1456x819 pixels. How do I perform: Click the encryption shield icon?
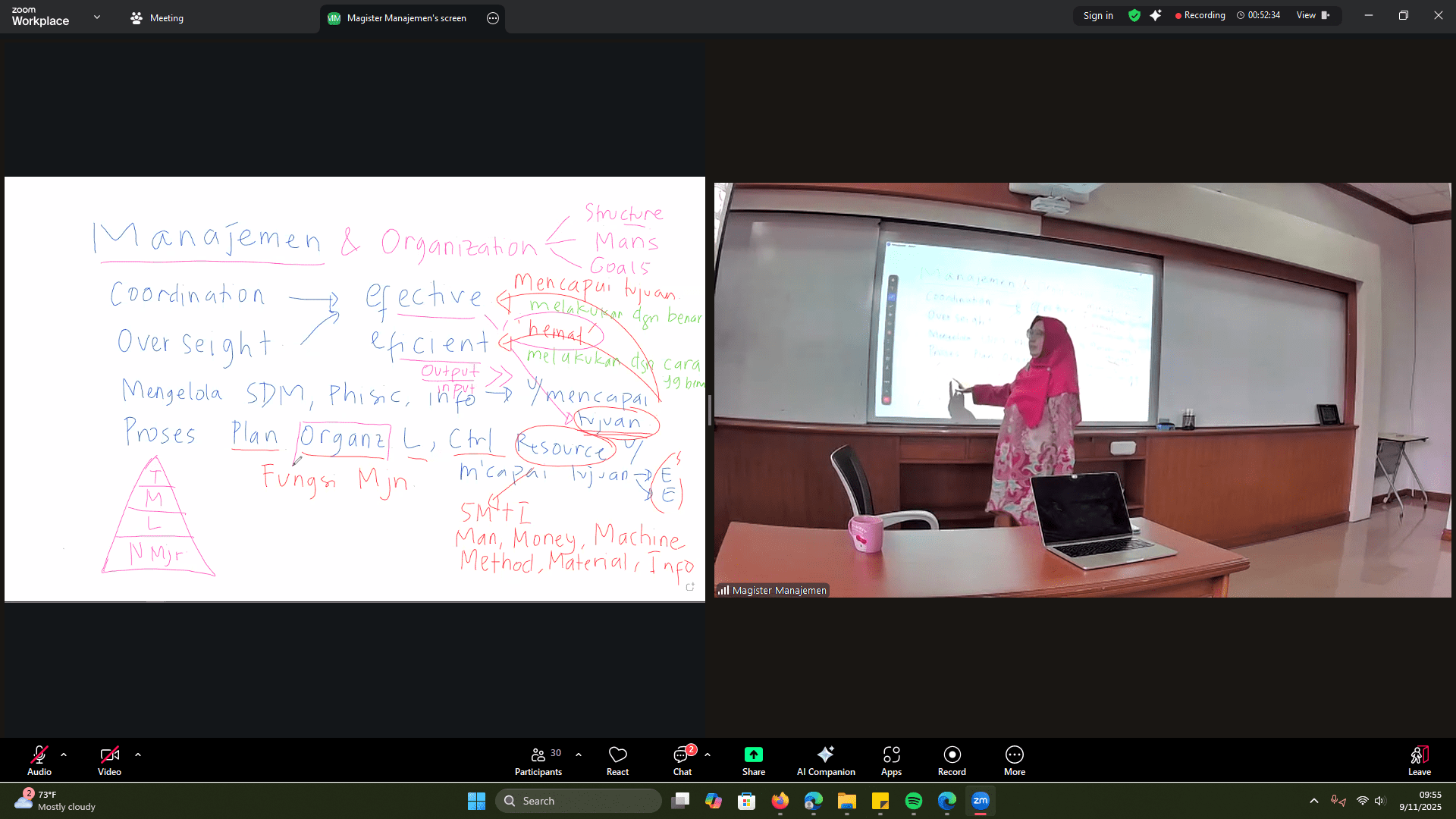(x=1134, y=15)
